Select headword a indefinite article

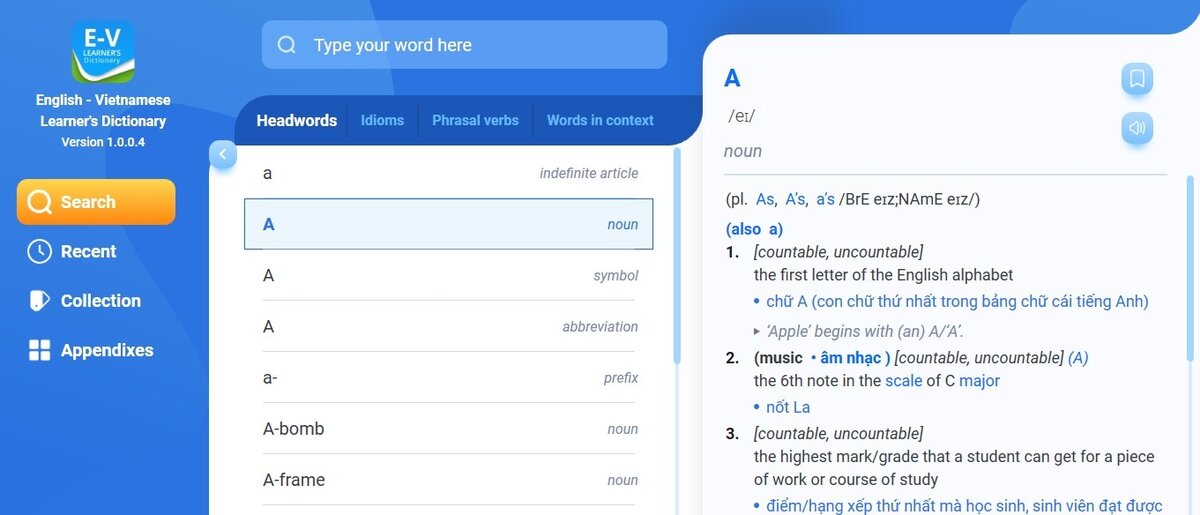point(449,173)
